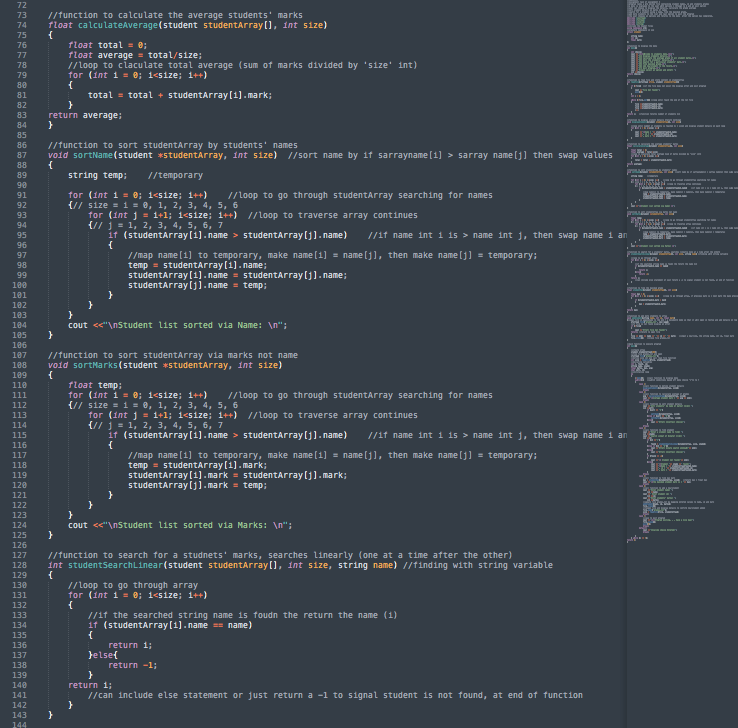Click 'float average = total/size;' line

click(x=135, y=55)
